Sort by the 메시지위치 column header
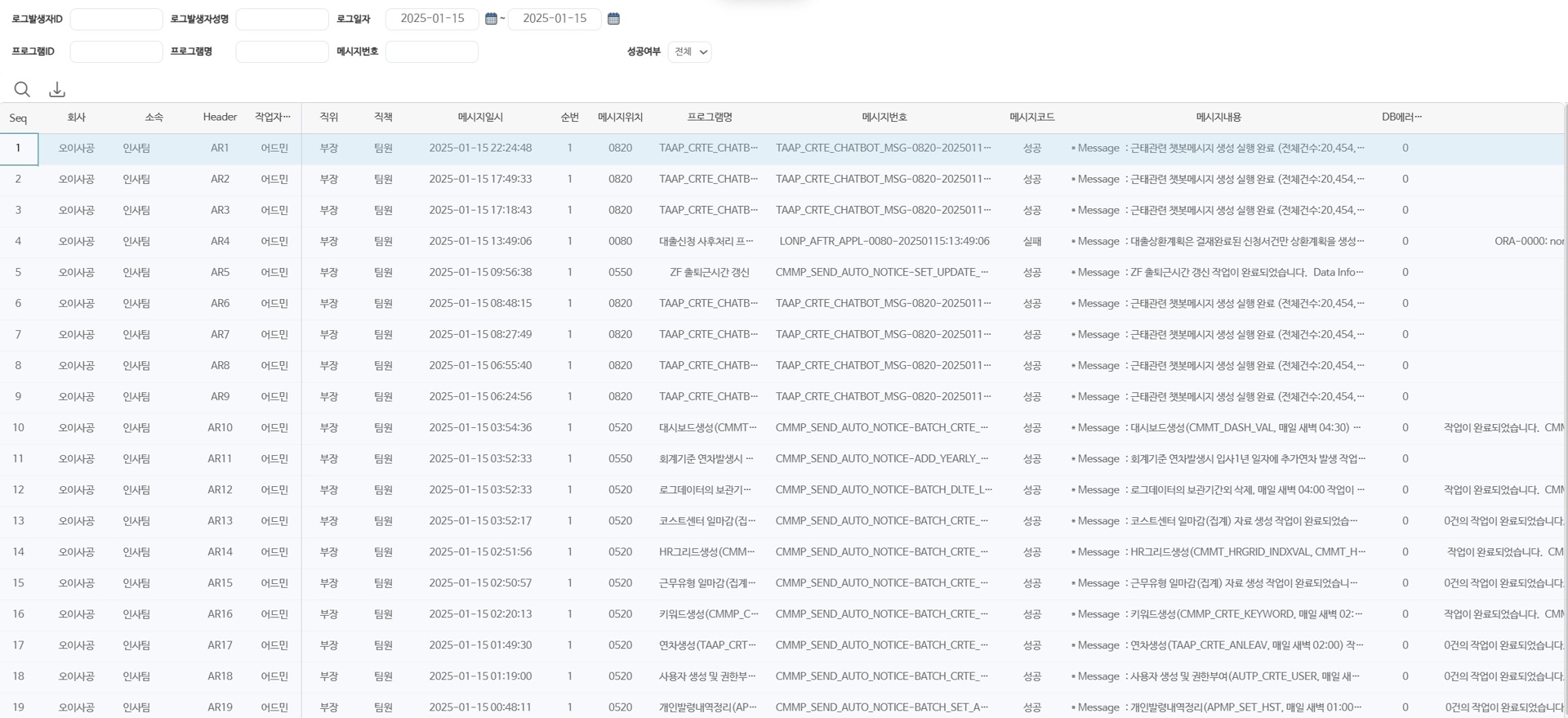 point(621,118)
